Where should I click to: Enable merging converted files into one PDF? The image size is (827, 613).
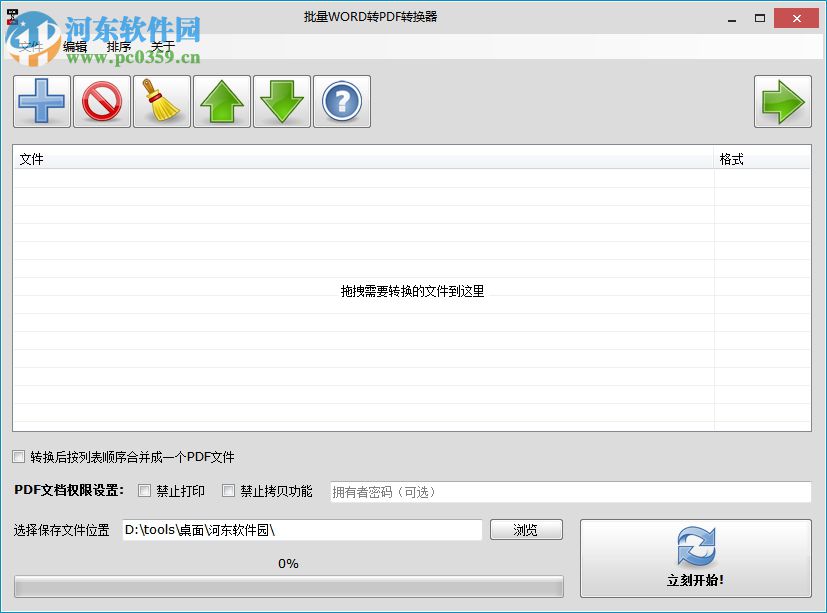point(18,457)
